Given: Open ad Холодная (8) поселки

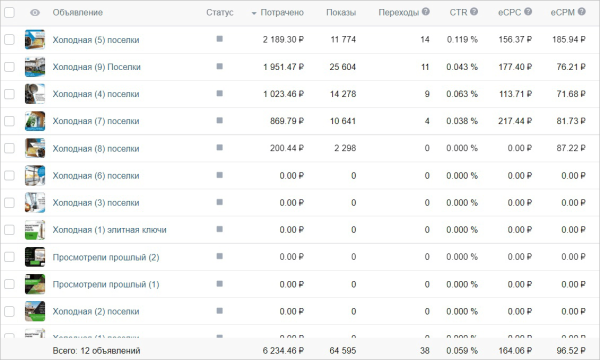Looking at the screenshot, I should coord(96,148).
